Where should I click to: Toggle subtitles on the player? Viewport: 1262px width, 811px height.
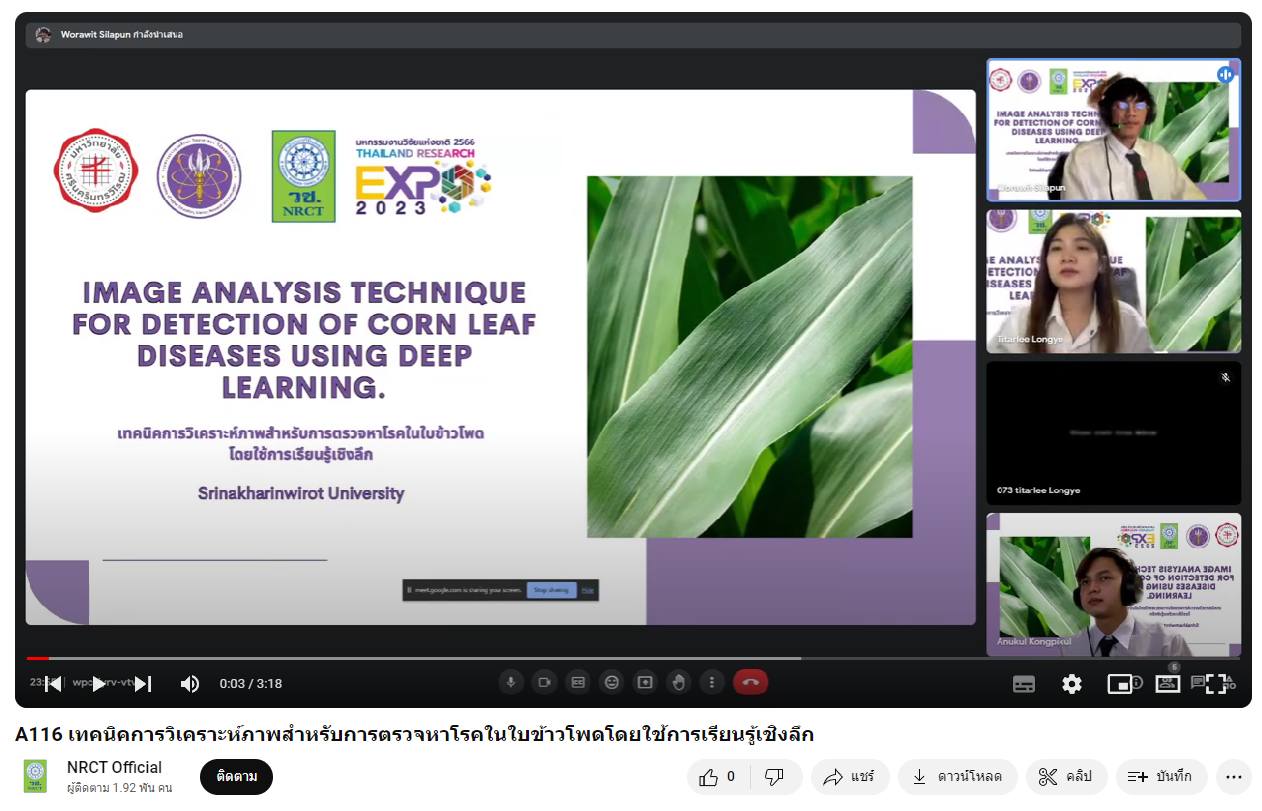tap(1023, 684)
